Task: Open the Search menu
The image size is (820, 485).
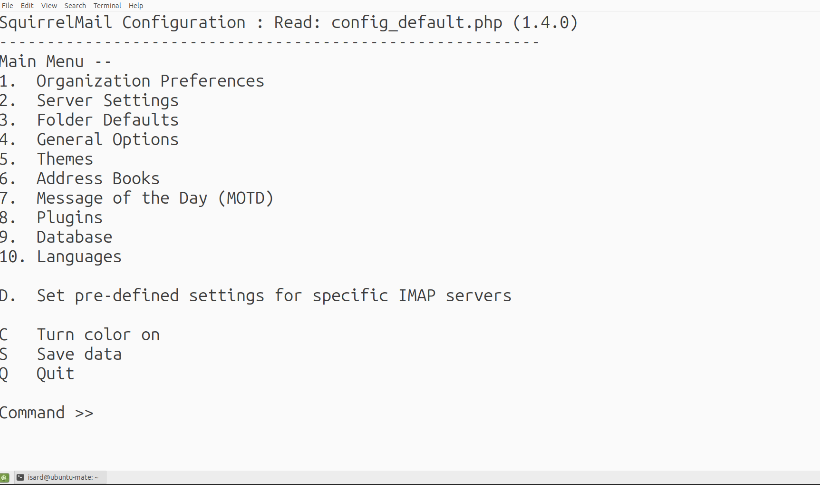Action: point(75,5)
